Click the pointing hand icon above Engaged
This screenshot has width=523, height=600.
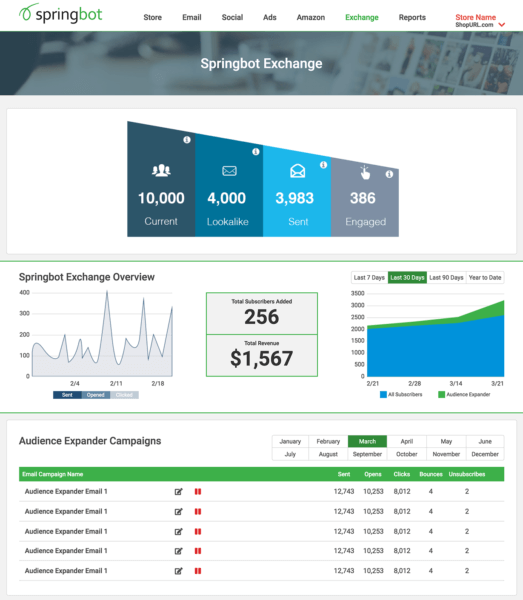pos(365,173)
